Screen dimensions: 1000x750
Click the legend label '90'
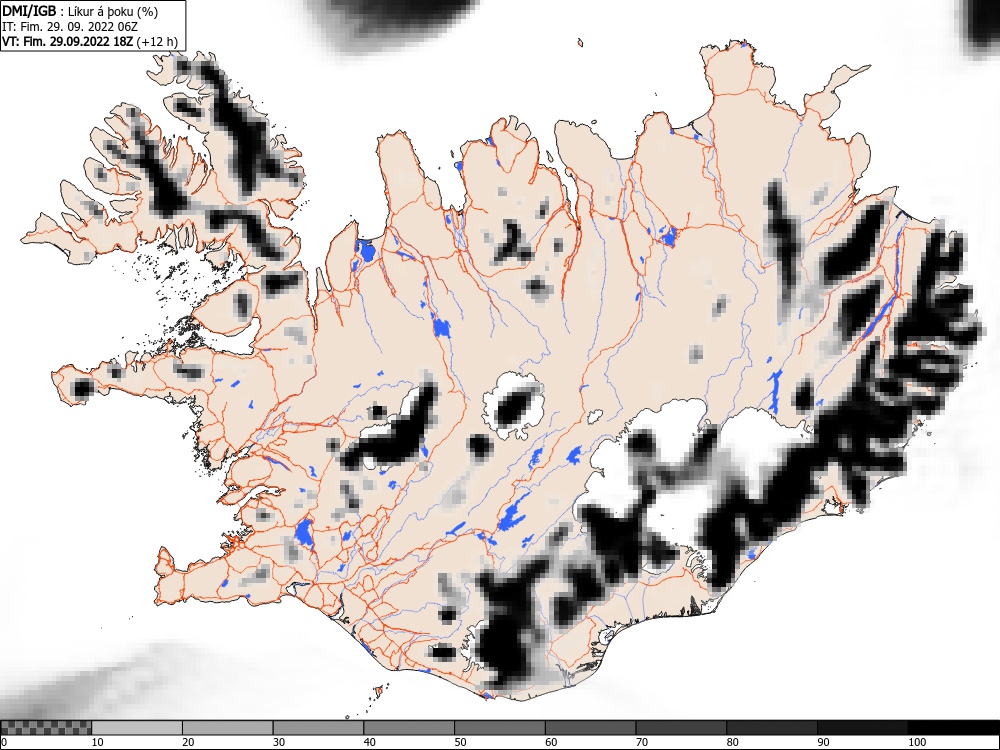[823, 742]
